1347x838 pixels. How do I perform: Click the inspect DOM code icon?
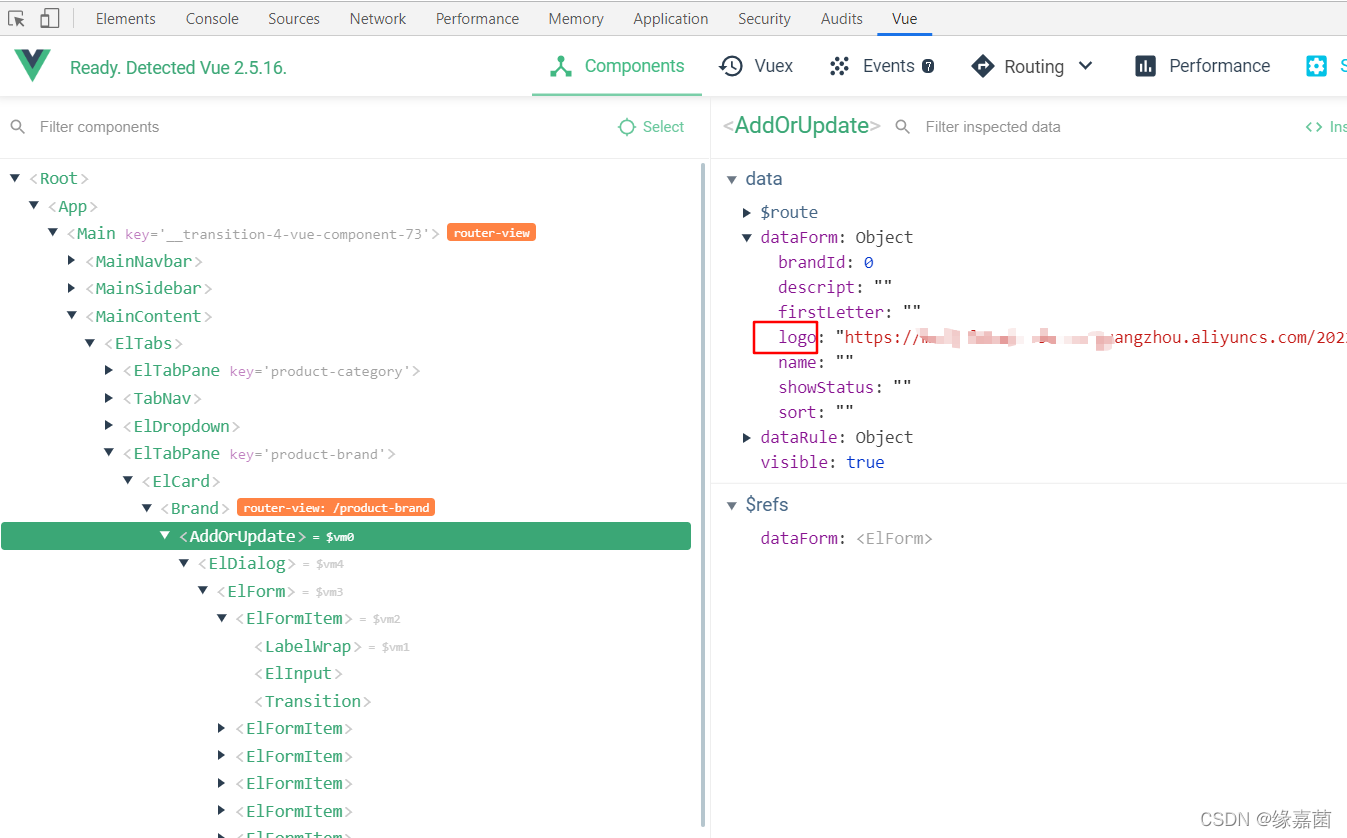[1314, 127]
